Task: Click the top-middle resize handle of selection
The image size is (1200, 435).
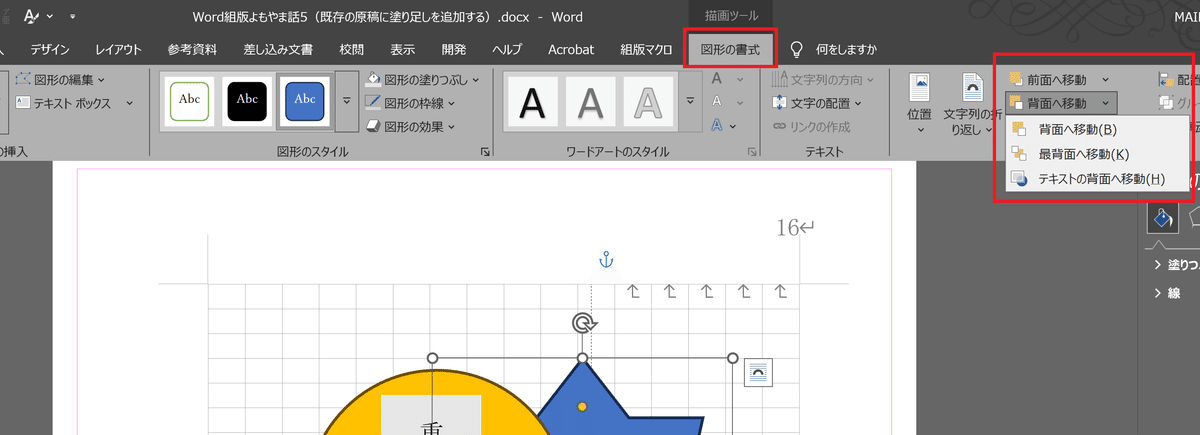Action: (x=583, y=358)
